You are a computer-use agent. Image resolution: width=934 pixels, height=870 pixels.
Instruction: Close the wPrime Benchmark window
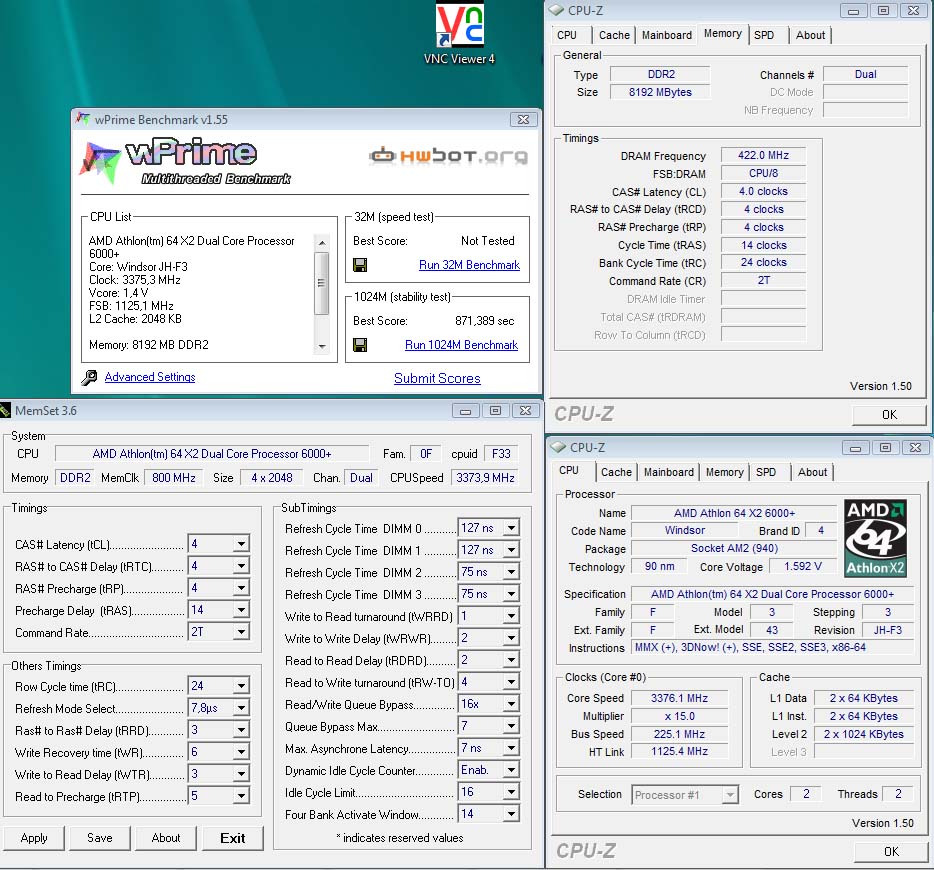[524, 119]
